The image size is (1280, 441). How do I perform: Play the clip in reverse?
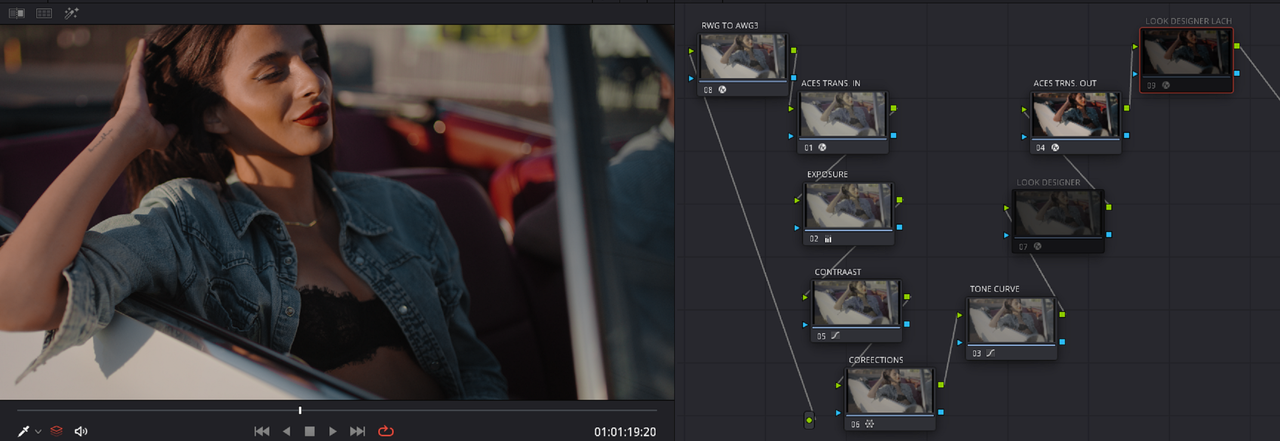(x=286, y=431)
